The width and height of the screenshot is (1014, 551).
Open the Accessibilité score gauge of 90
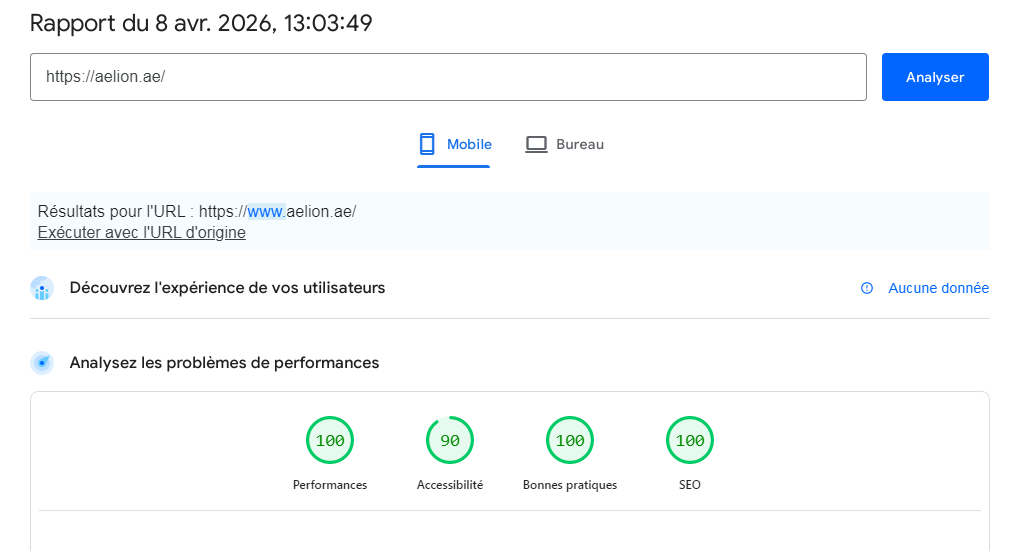[450, 440]
